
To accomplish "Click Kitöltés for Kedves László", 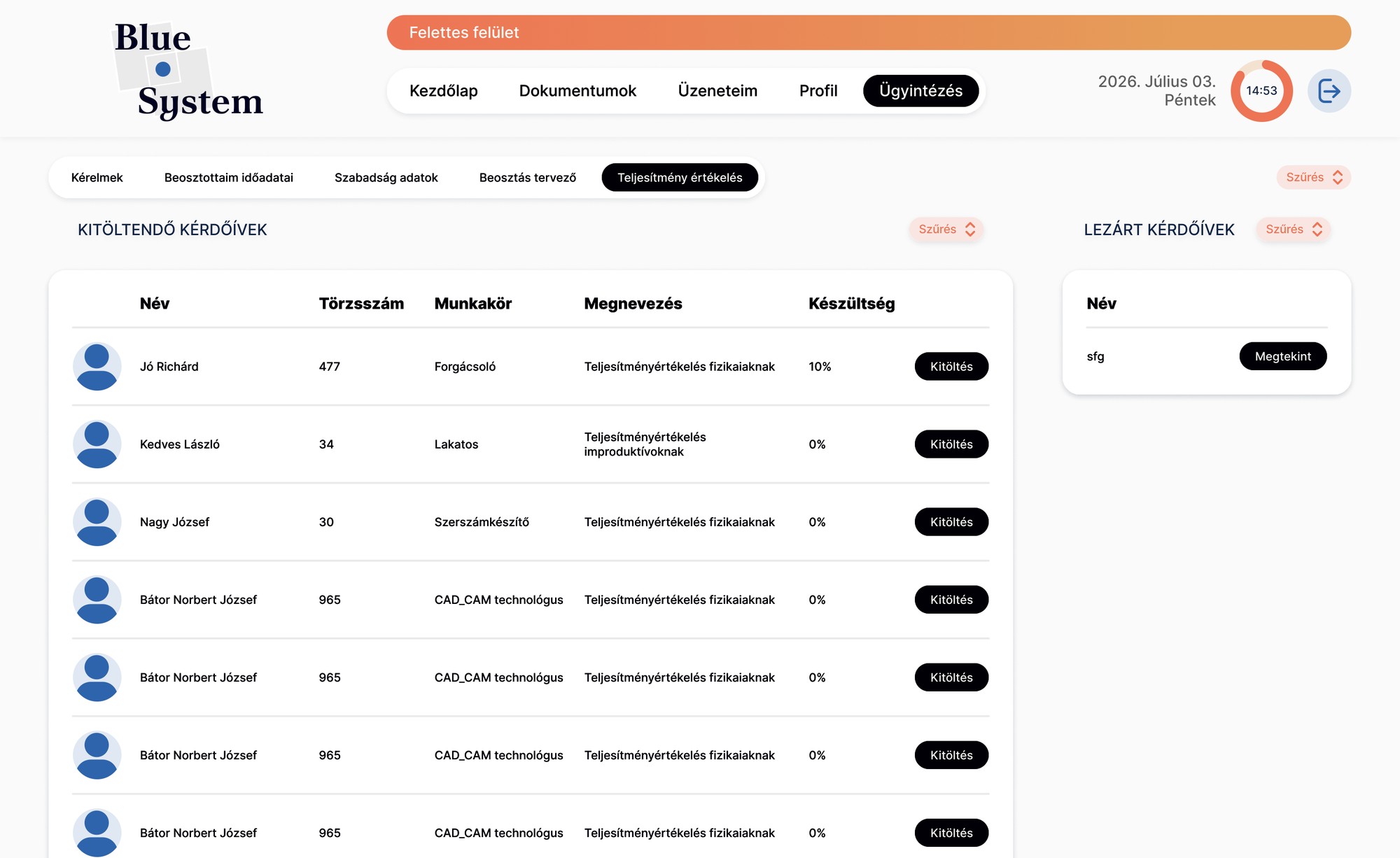I will pos(951,444).
